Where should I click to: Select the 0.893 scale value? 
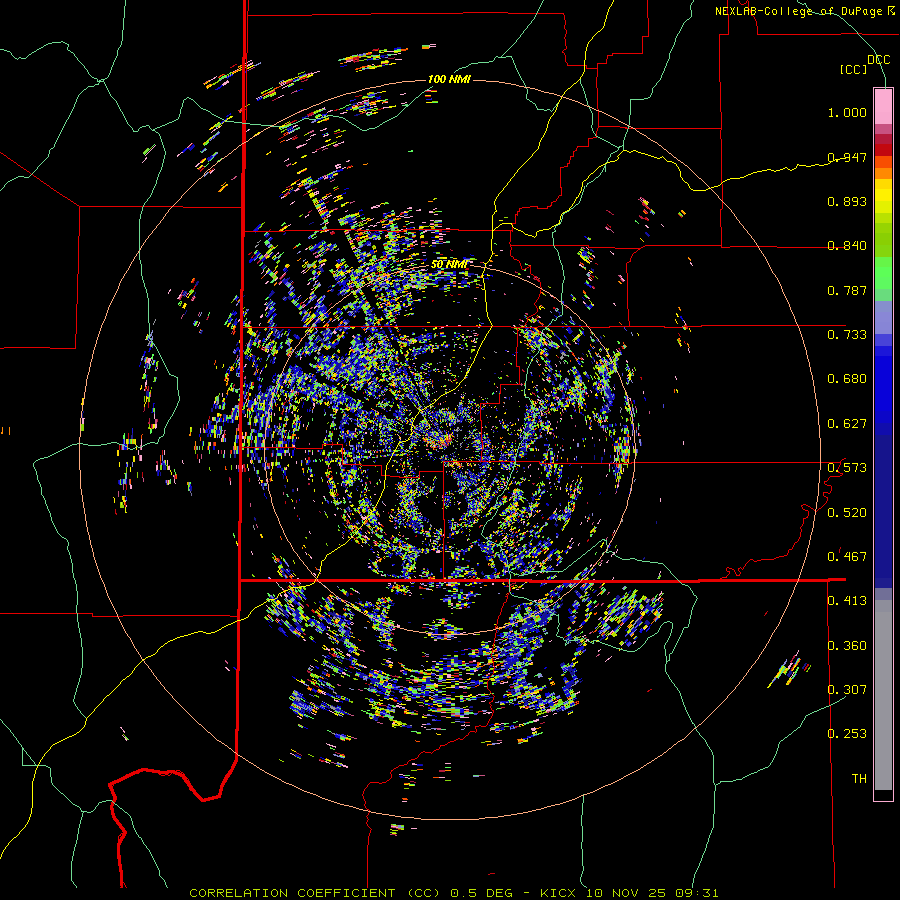click(847, 201)
